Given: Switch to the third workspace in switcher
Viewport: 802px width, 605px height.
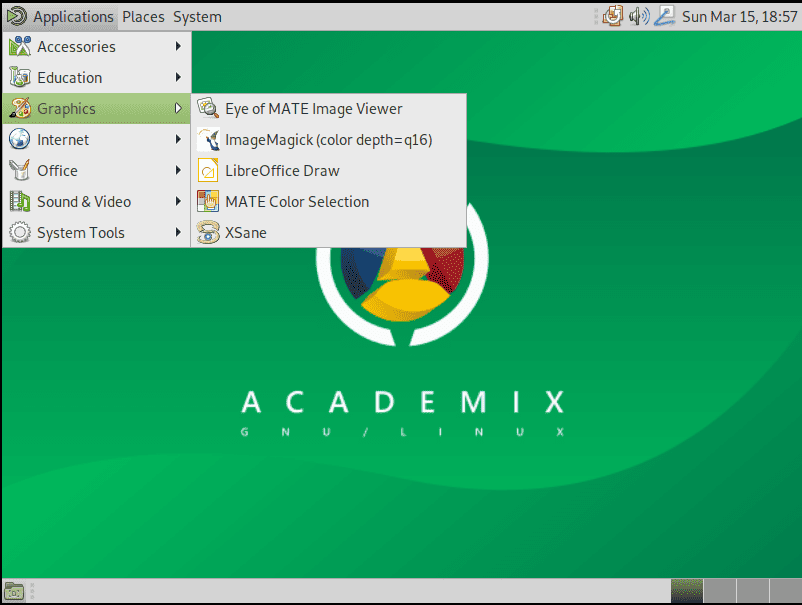Looking at the screenshot, I should click(753, 591).
